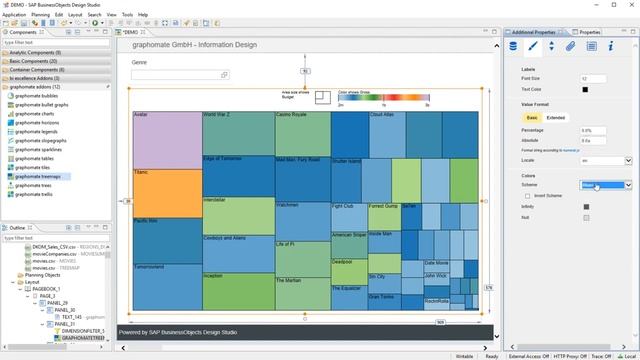This screenshot has height=360, width=640.
Task: Expand the Basic Components group
Action: click(56, 62)
